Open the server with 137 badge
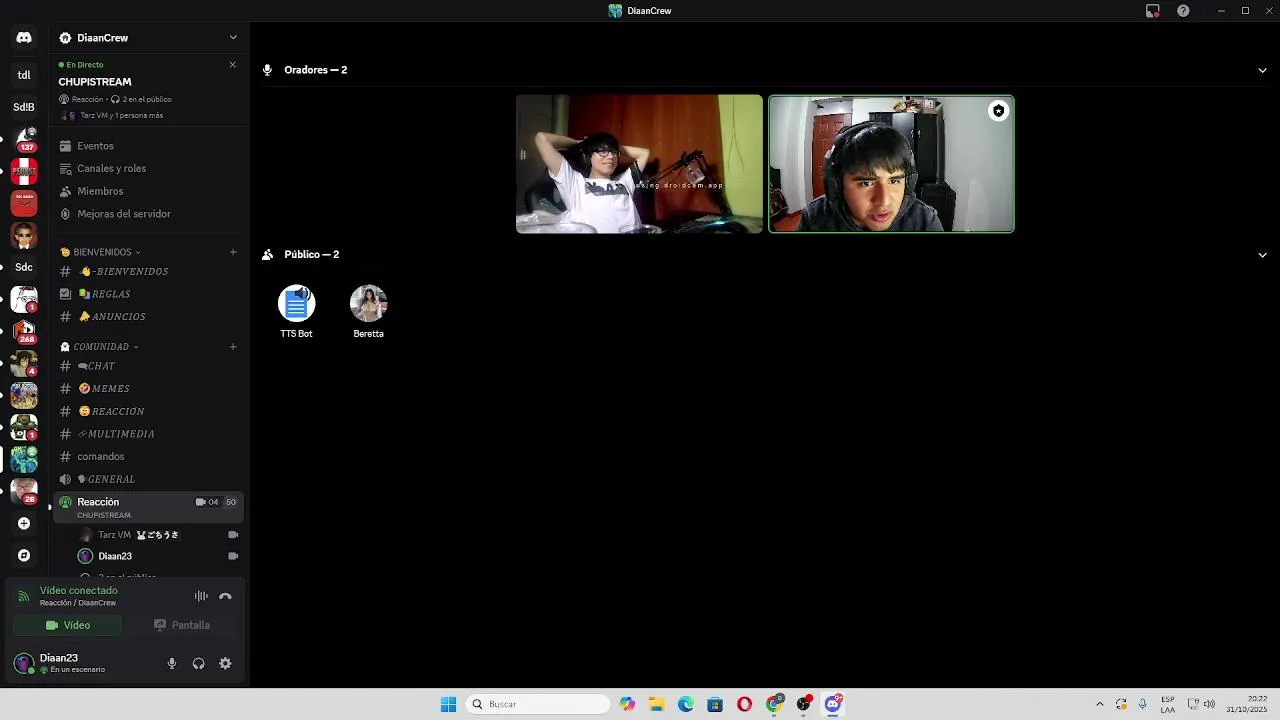This screenshot has width=1280, height=720. [x=24, y=139]
